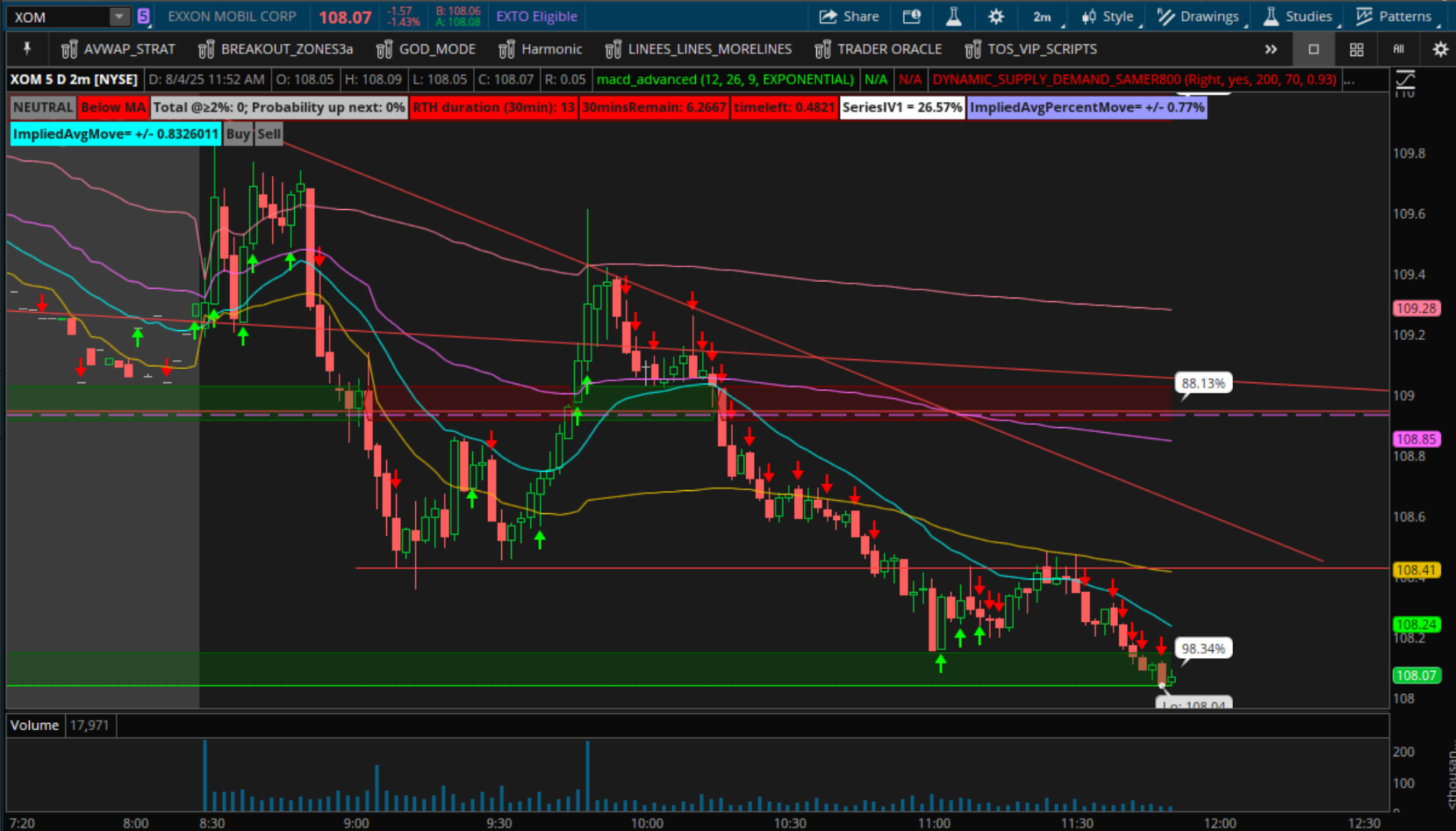Open the XOM symbol dropdown arrow
The image size is (1456, 831).
coord(119,16)
